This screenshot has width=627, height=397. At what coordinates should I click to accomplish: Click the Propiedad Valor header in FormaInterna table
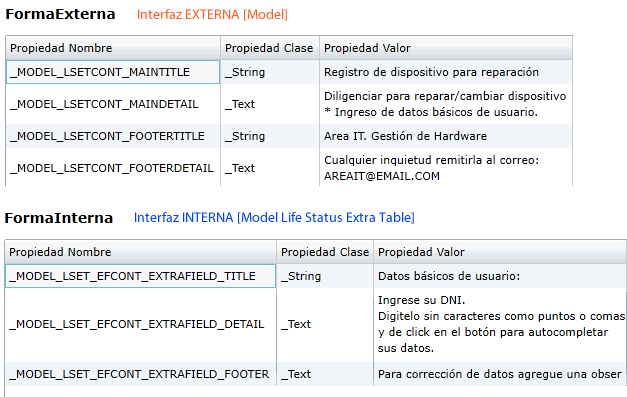421,252
